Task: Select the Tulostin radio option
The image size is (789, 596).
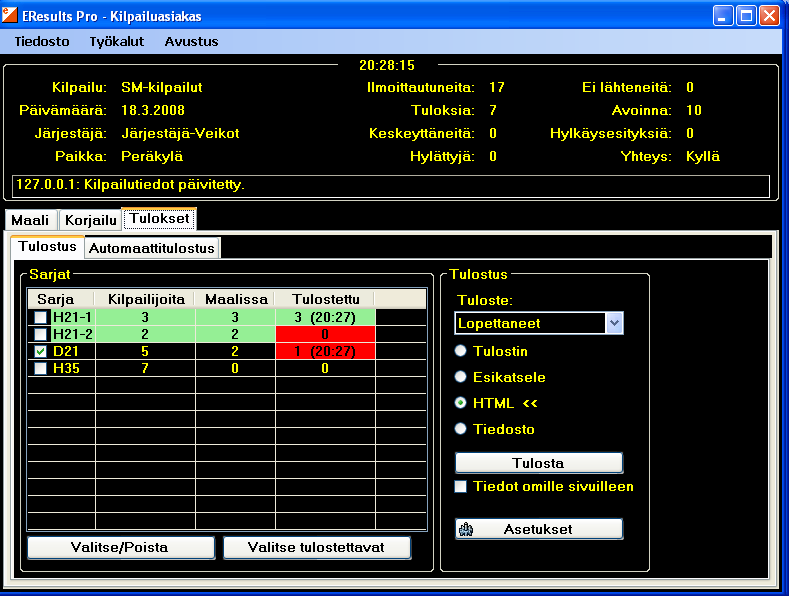Action: click(x=460, y=351)
